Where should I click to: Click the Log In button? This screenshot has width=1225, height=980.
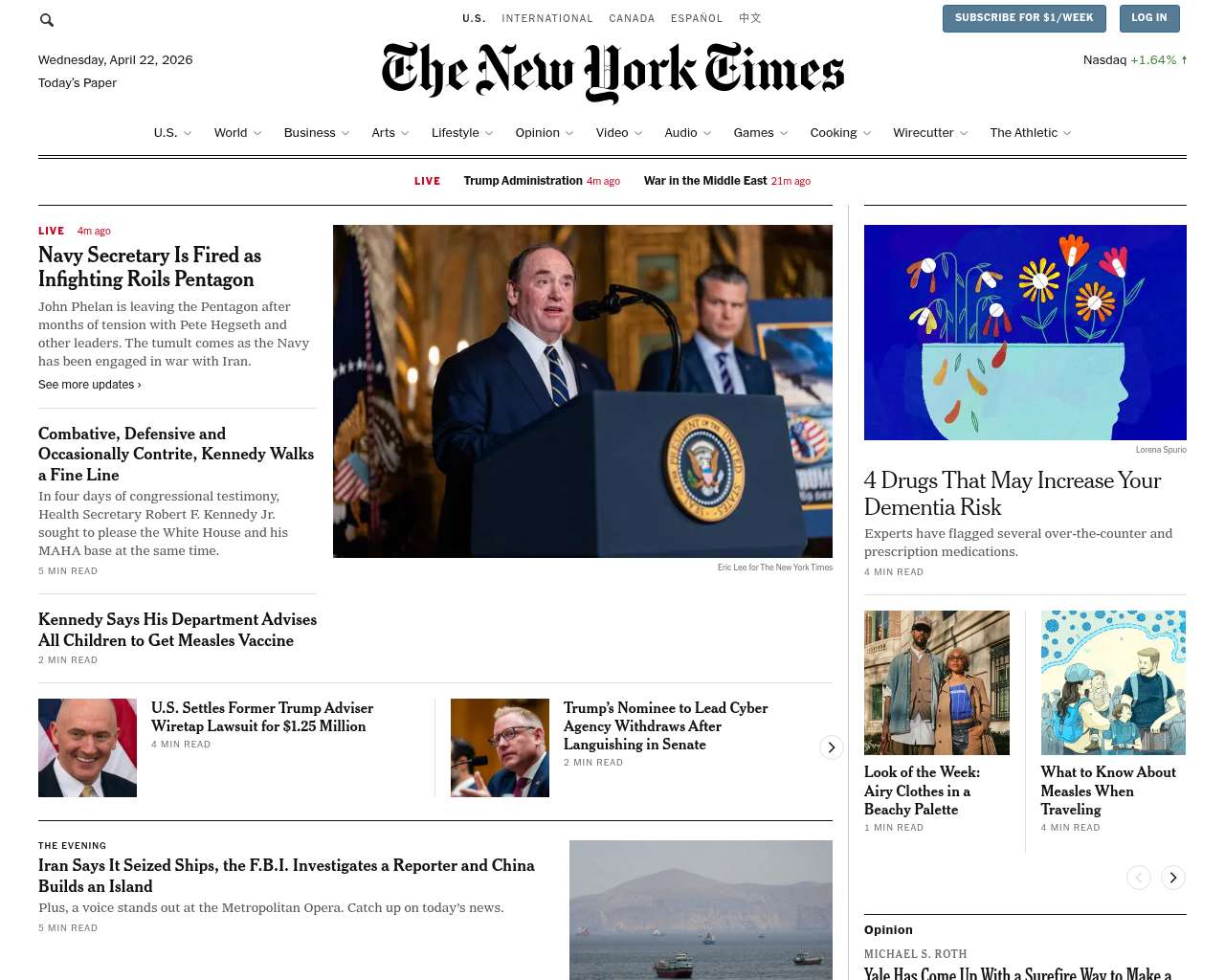click(1148, 18)
